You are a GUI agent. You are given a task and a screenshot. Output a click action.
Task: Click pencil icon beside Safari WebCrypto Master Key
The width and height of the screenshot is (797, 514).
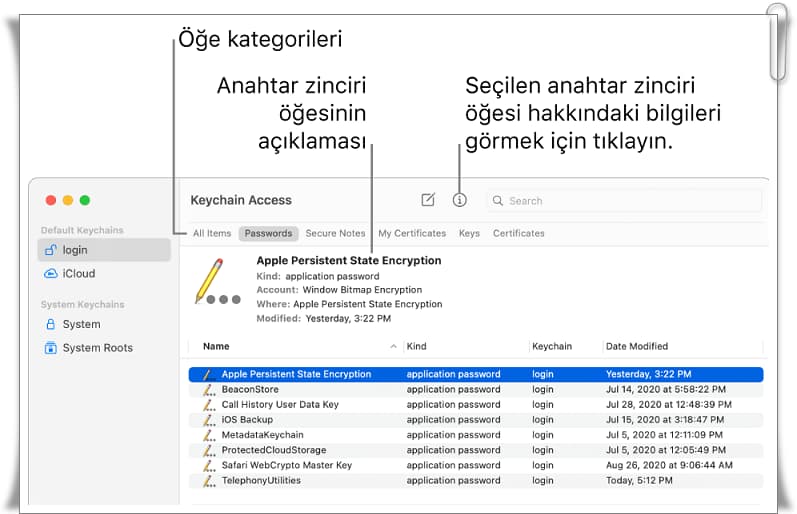coord(209,466)
